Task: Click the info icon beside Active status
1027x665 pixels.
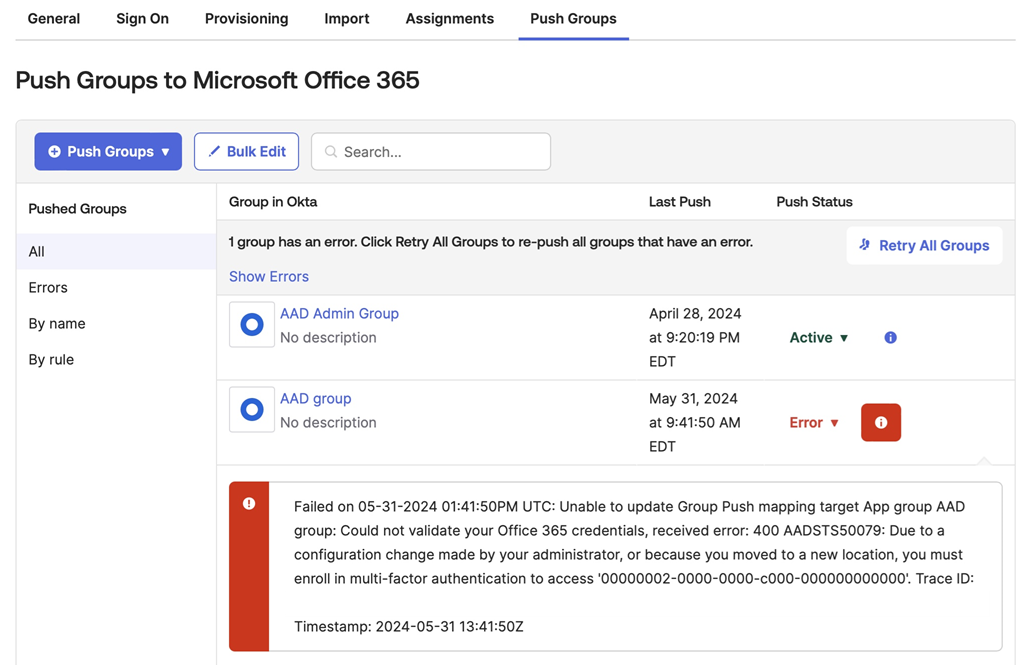Action: click(x=890, y=338)
